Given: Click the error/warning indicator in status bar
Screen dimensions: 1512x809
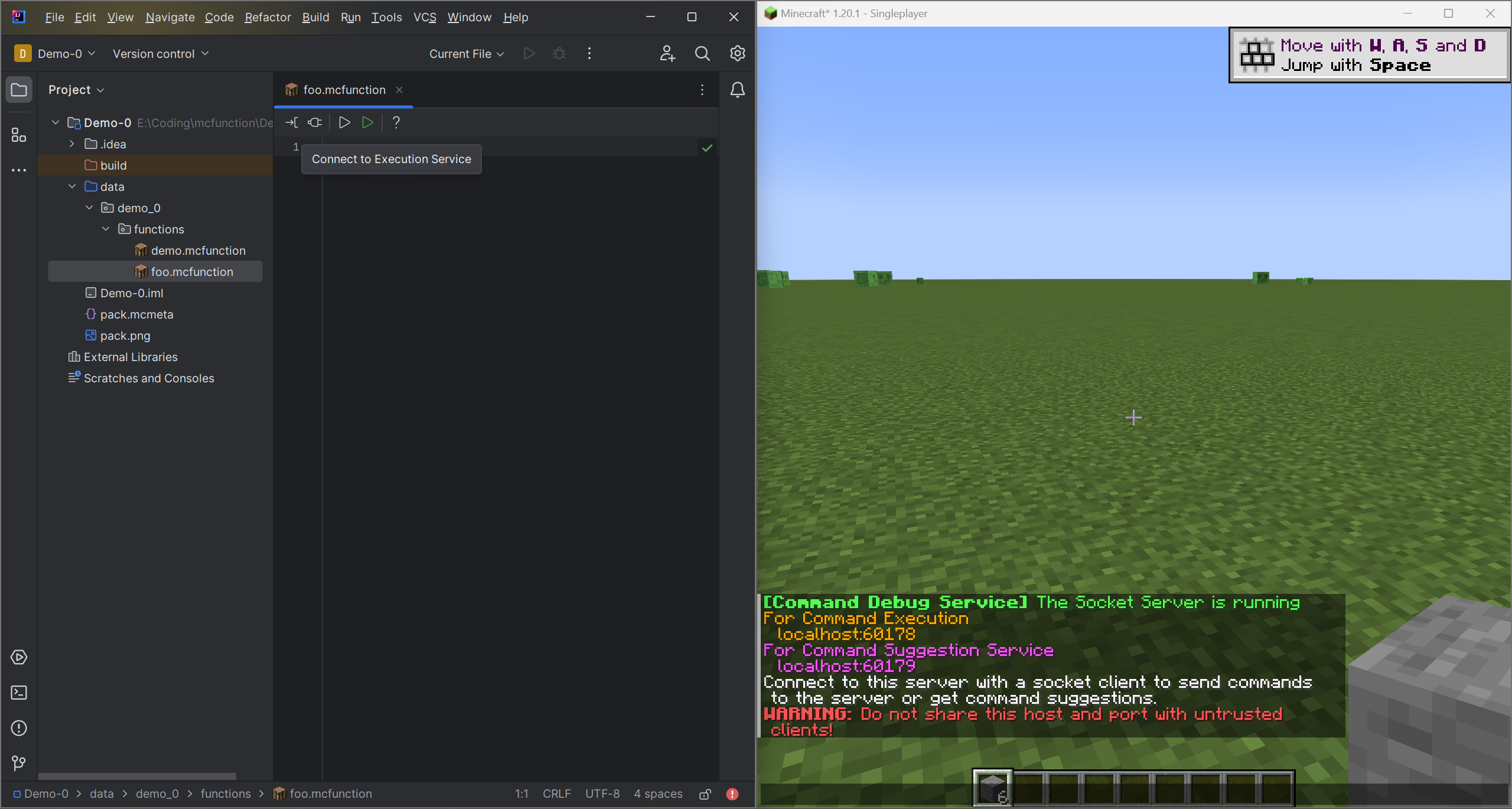Looking at the screenshot, I should [x=733, y=794].
